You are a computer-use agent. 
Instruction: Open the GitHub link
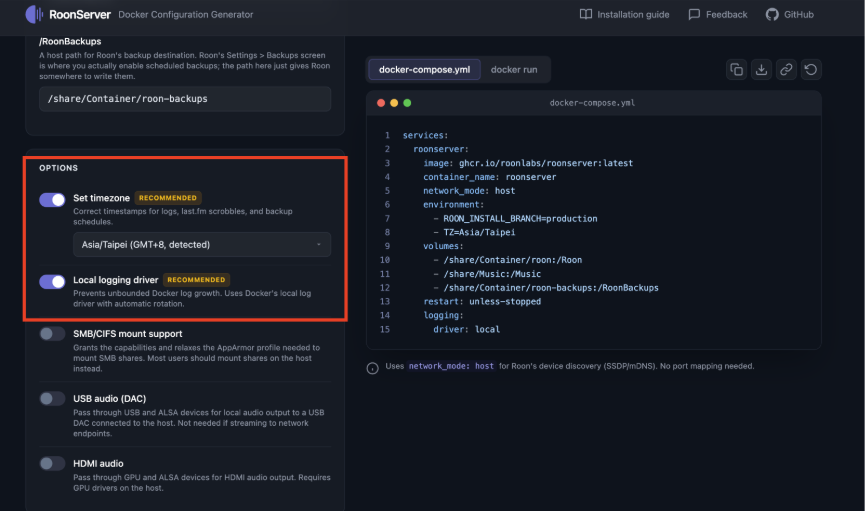pos(789,14)
